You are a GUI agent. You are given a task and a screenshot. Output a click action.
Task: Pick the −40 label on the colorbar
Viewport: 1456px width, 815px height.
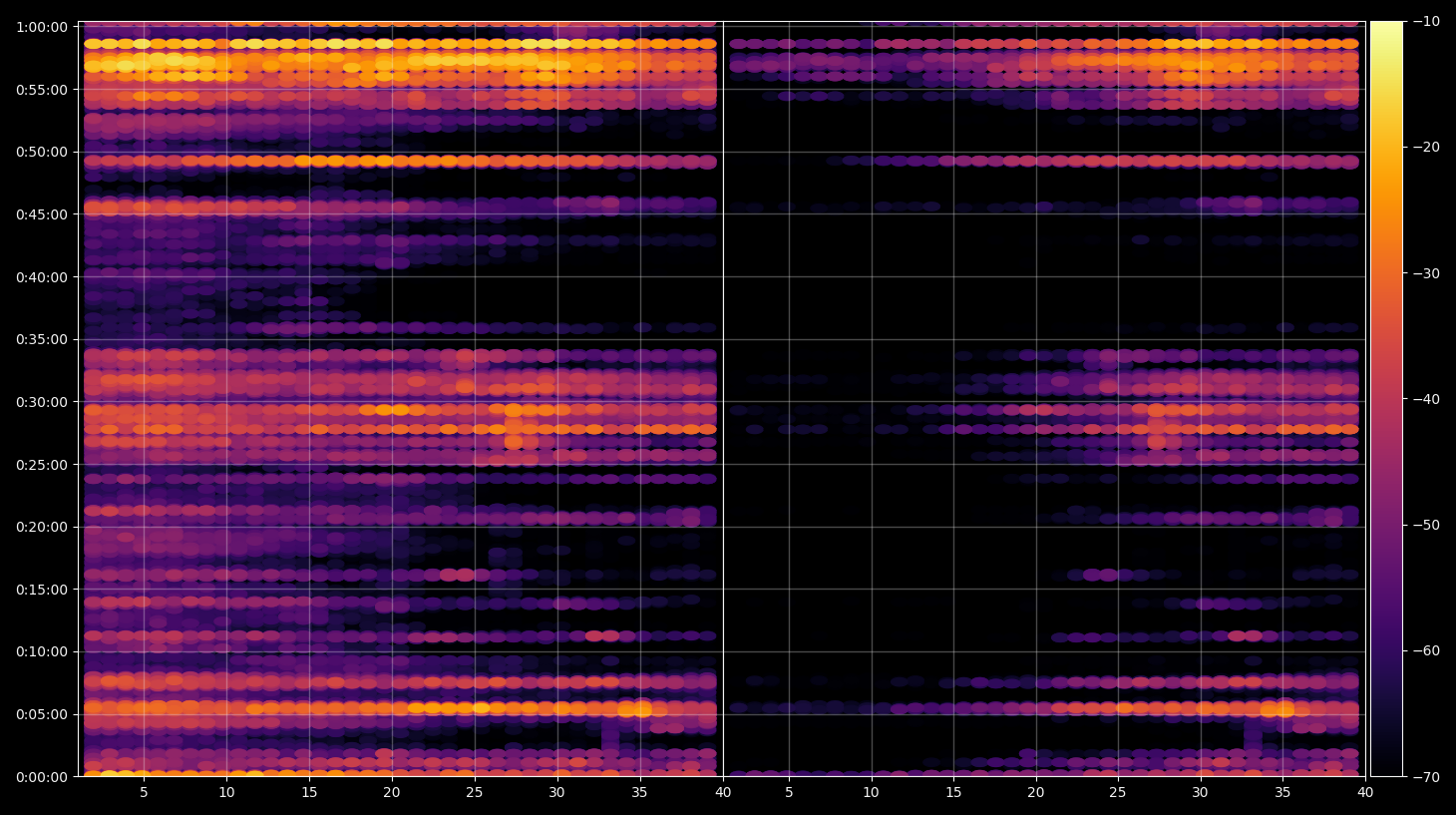[x=1426, y=399]
